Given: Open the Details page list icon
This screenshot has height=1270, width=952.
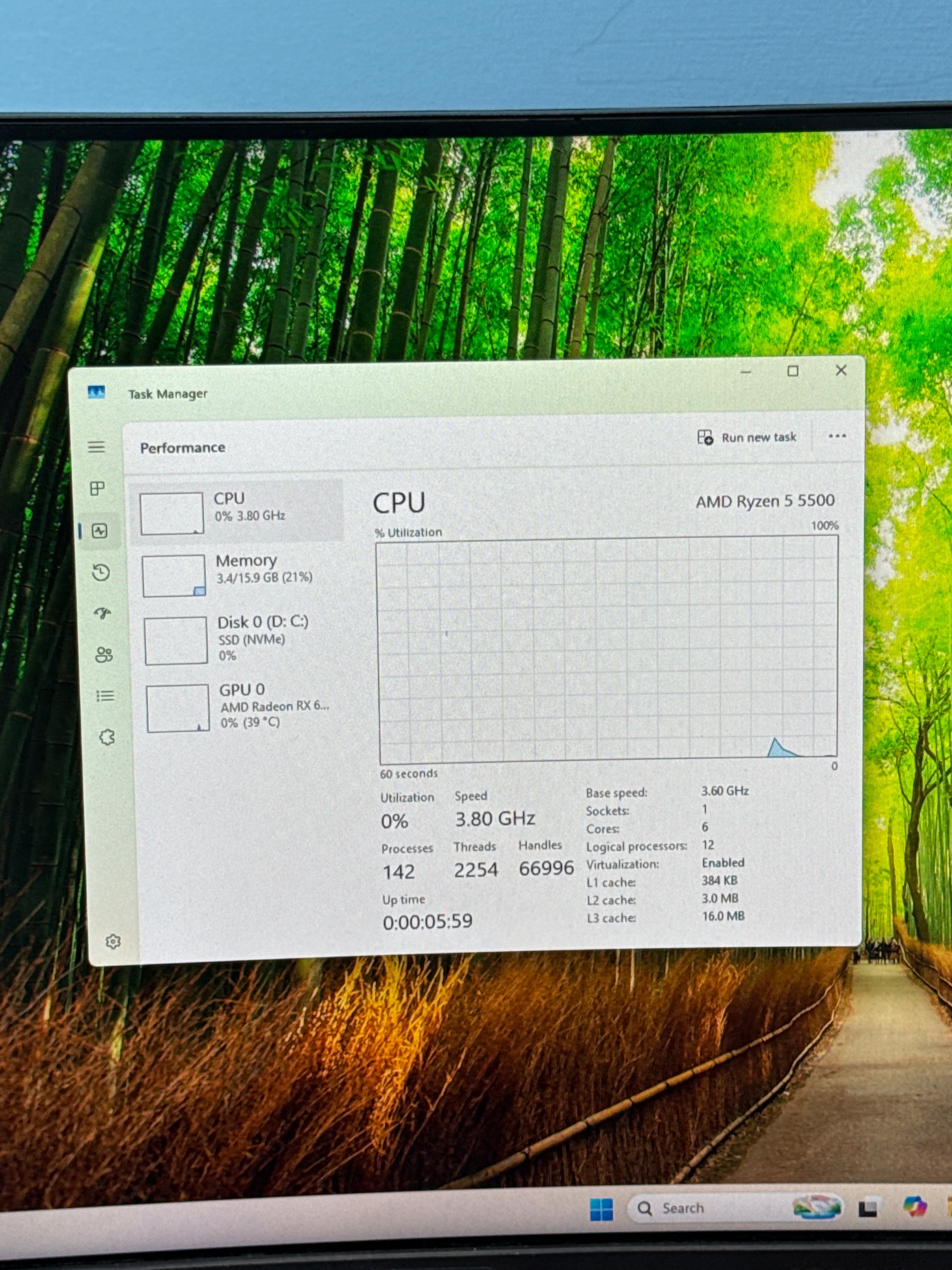Looking at the screenshot, I should click(x=105, y=696).
